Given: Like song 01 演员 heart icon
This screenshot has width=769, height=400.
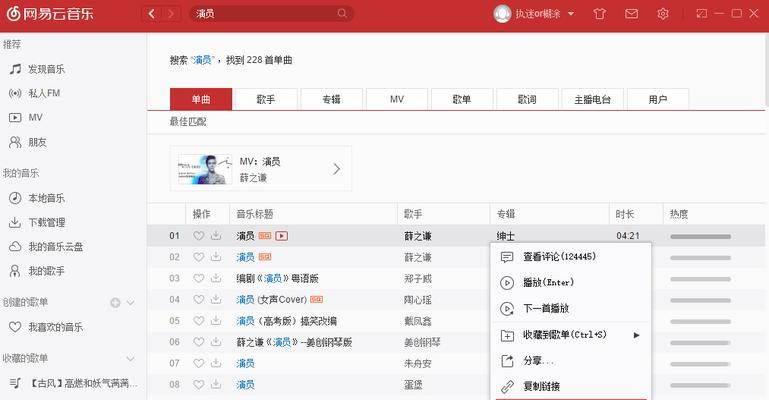Looking at the screenshot, I should tap(198, 236).
